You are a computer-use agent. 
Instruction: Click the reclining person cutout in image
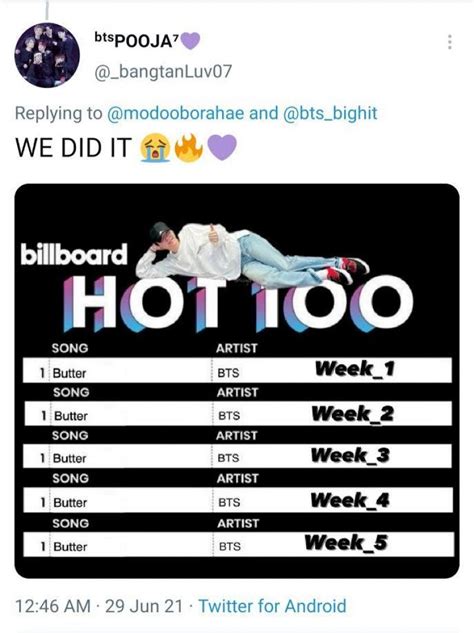click(252, 253)
